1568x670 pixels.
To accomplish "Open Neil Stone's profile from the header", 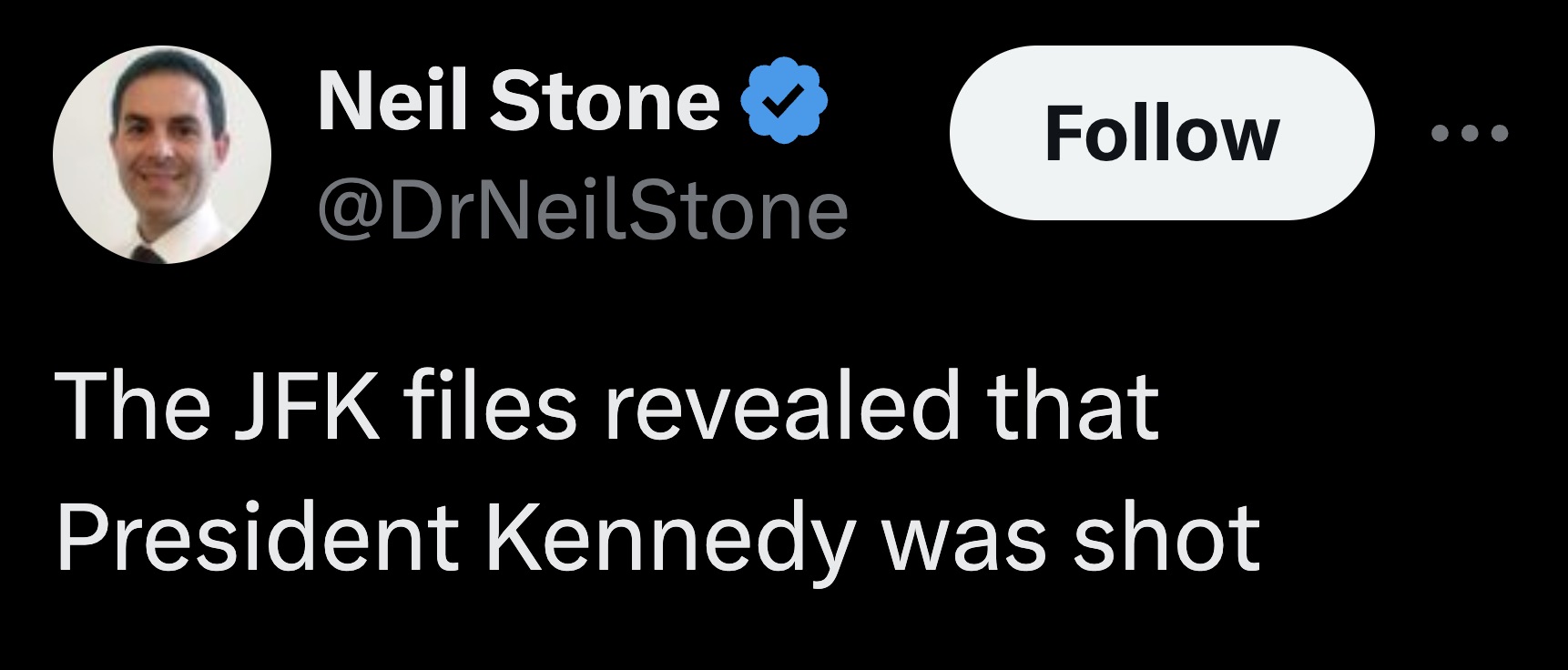I will 514,100.
